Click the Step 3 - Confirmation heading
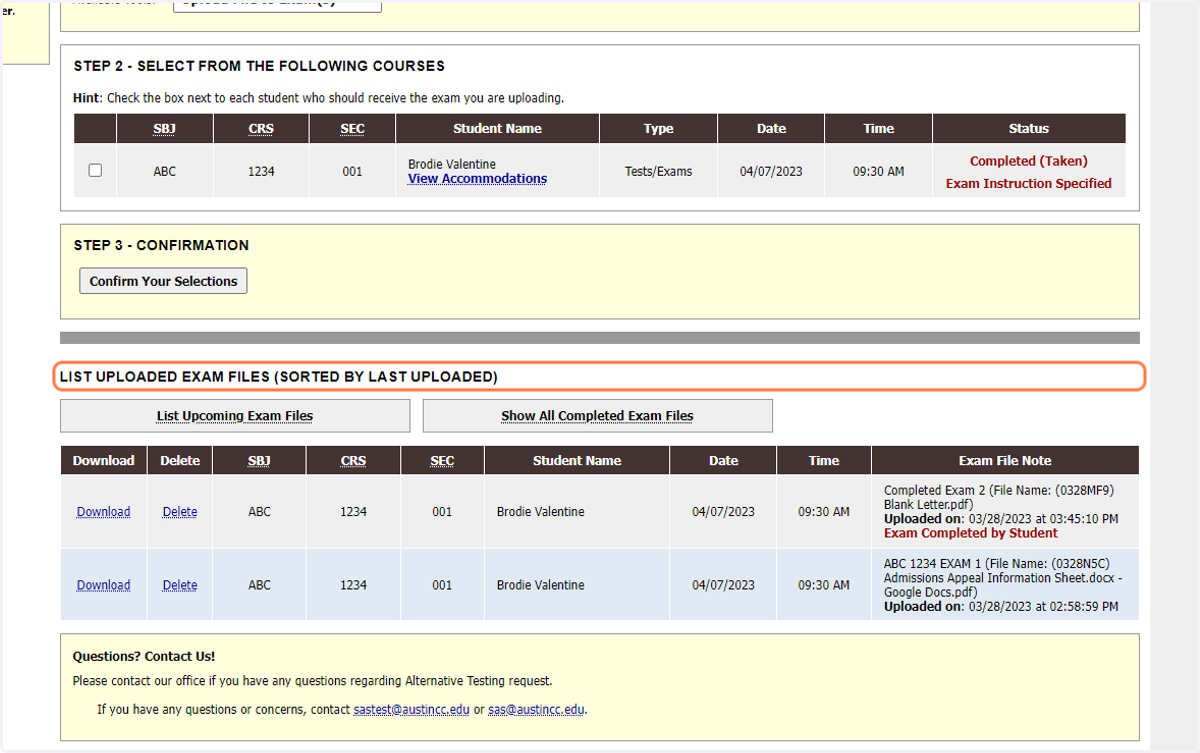Image resolution: width=1200 pixels, height=753 pixels. pos(161,245)
